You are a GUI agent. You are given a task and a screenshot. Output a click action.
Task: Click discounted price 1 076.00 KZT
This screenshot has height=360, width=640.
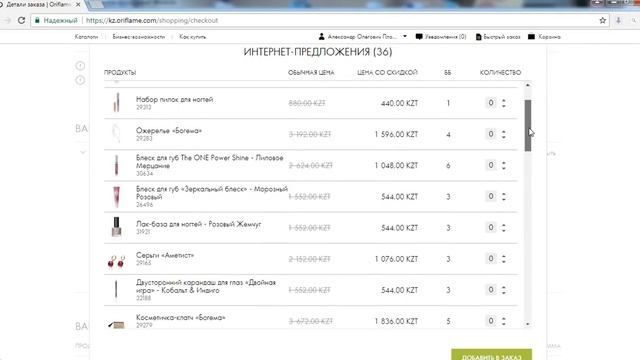click(x=396, y=259)
